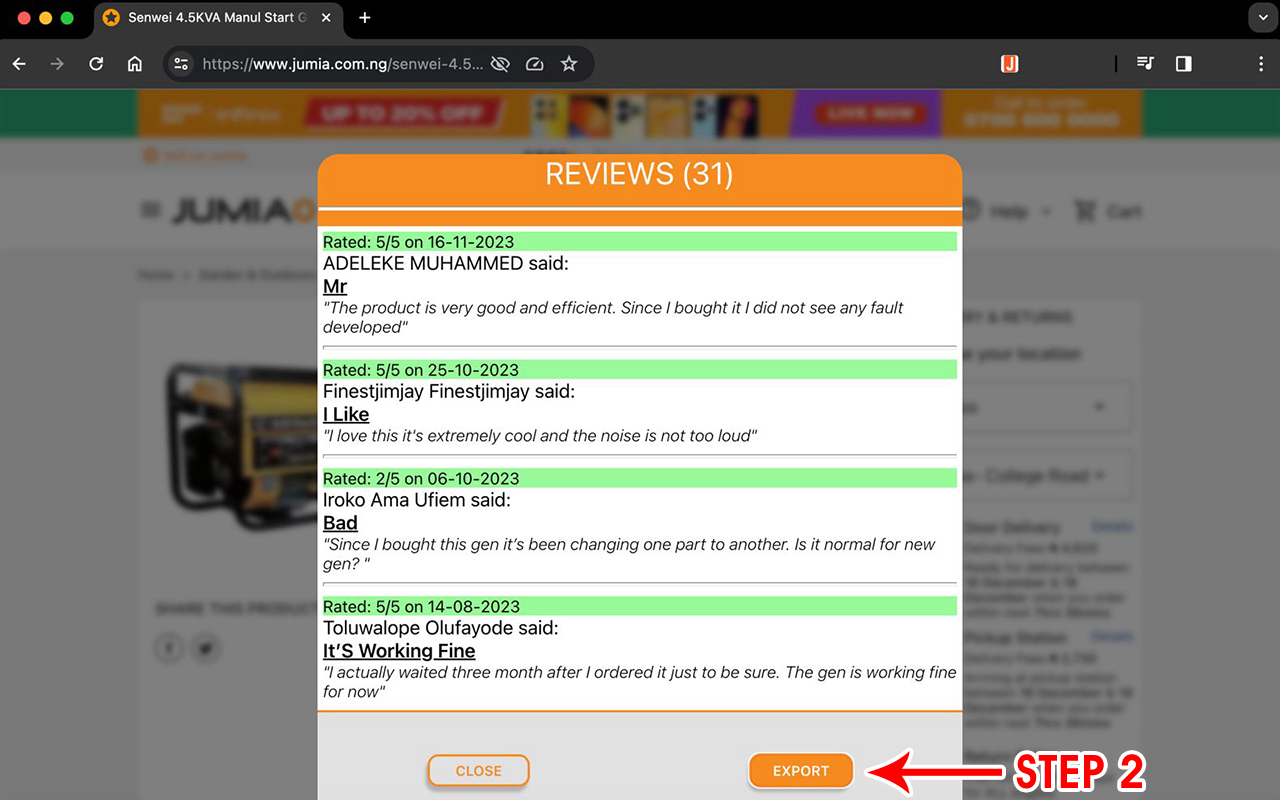The image size is (1280, 800).
Task: Share the product via the Facebook icon
Action: pyautogui.click(x=169, y=648)
